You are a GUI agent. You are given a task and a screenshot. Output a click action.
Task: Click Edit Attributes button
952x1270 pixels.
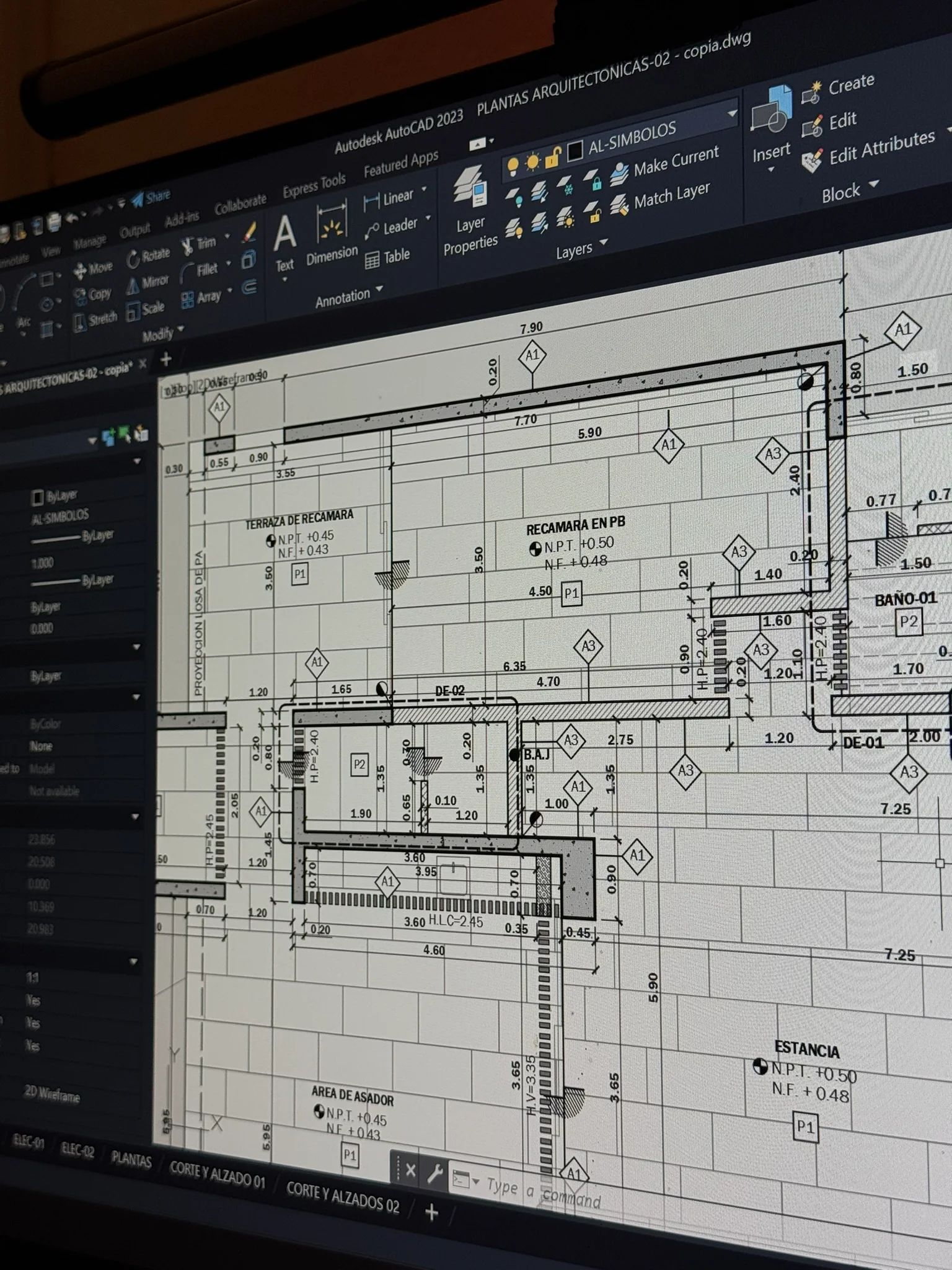[x=868, y=149]
